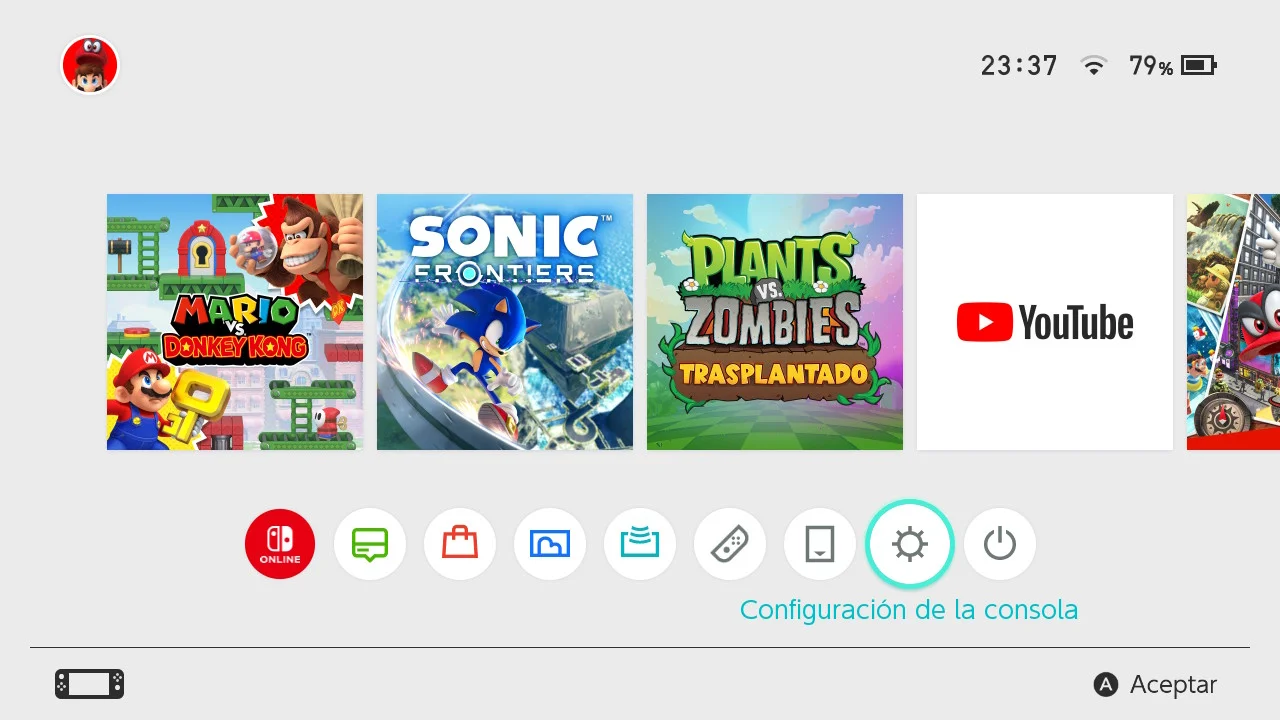The image size is (1280, 720).
Task: Click the "Configuración de la consola" label
Action: (908, 610)
